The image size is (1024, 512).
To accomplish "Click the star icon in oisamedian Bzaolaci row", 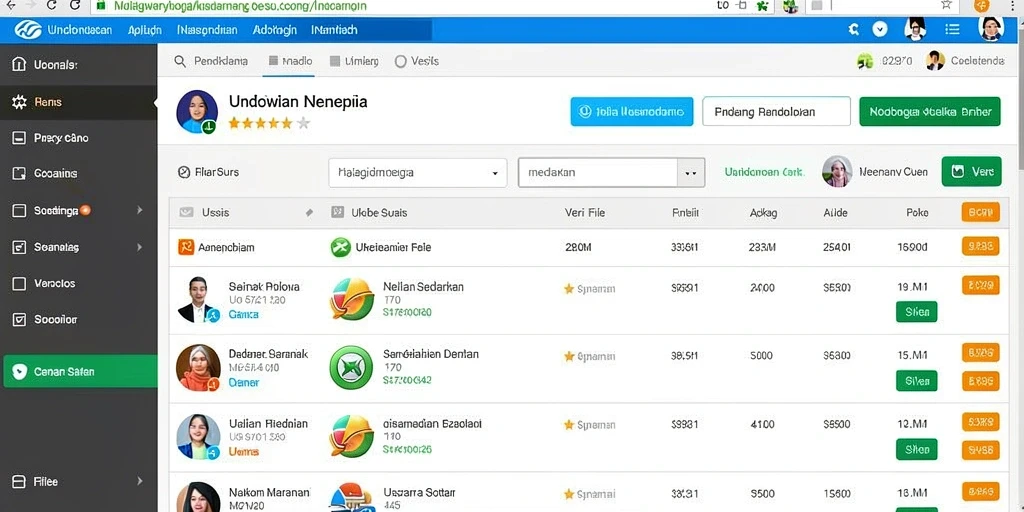I will (569, 425).
